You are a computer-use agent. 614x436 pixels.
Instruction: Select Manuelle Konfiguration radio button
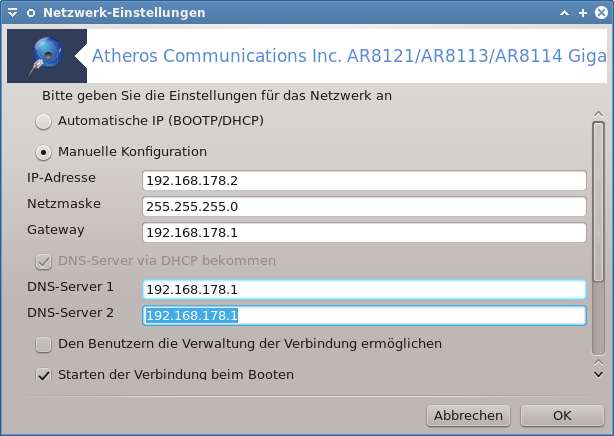coord(43,152)
